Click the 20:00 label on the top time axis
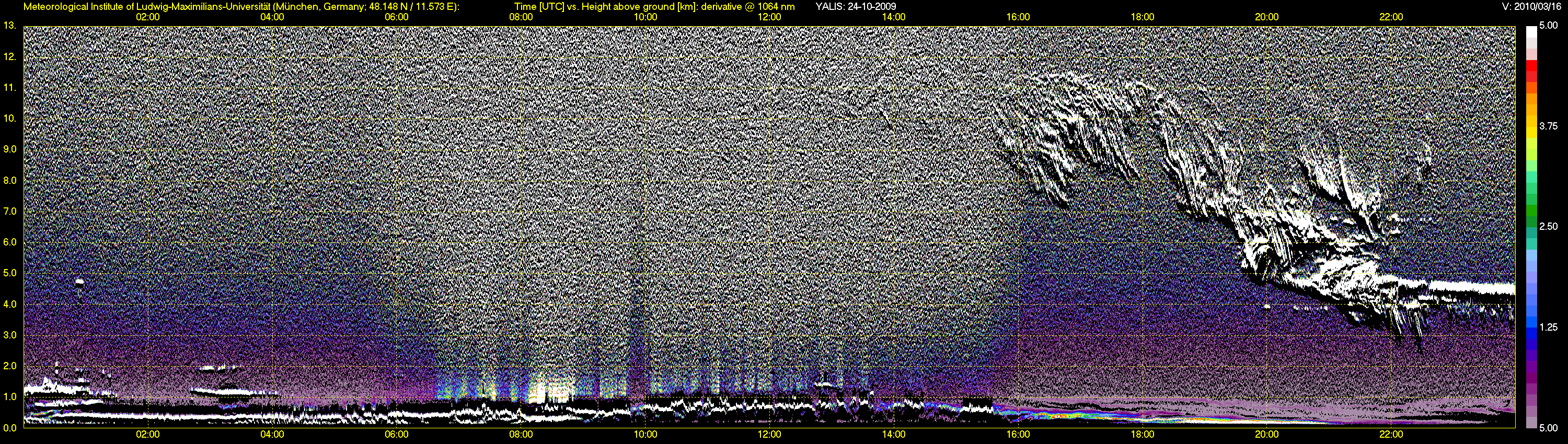The height and width of the screenshot is (444, 1568). (x=1267, y=17)
